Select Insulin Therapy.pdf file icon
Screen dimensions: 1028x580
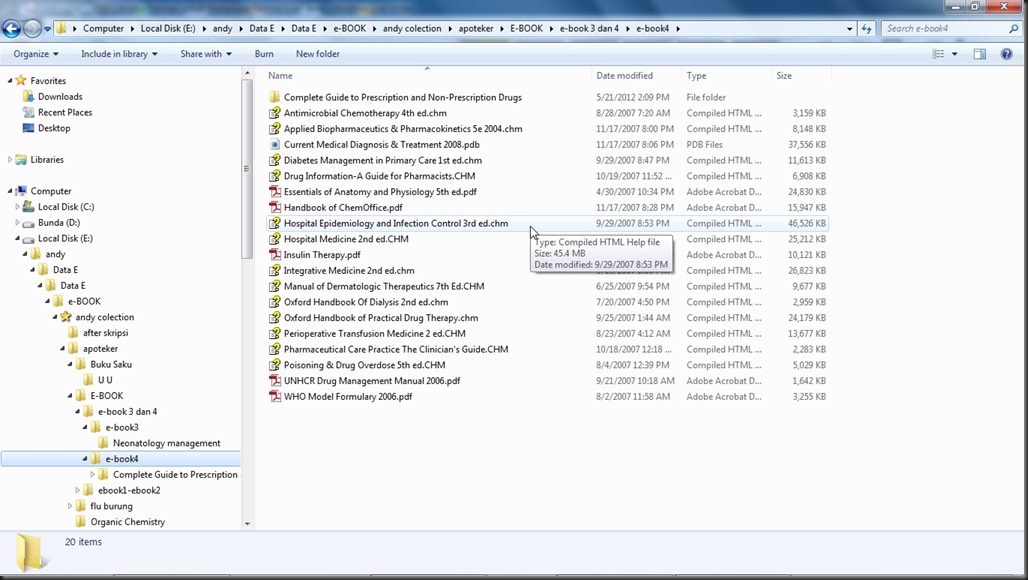click(275, 254)
